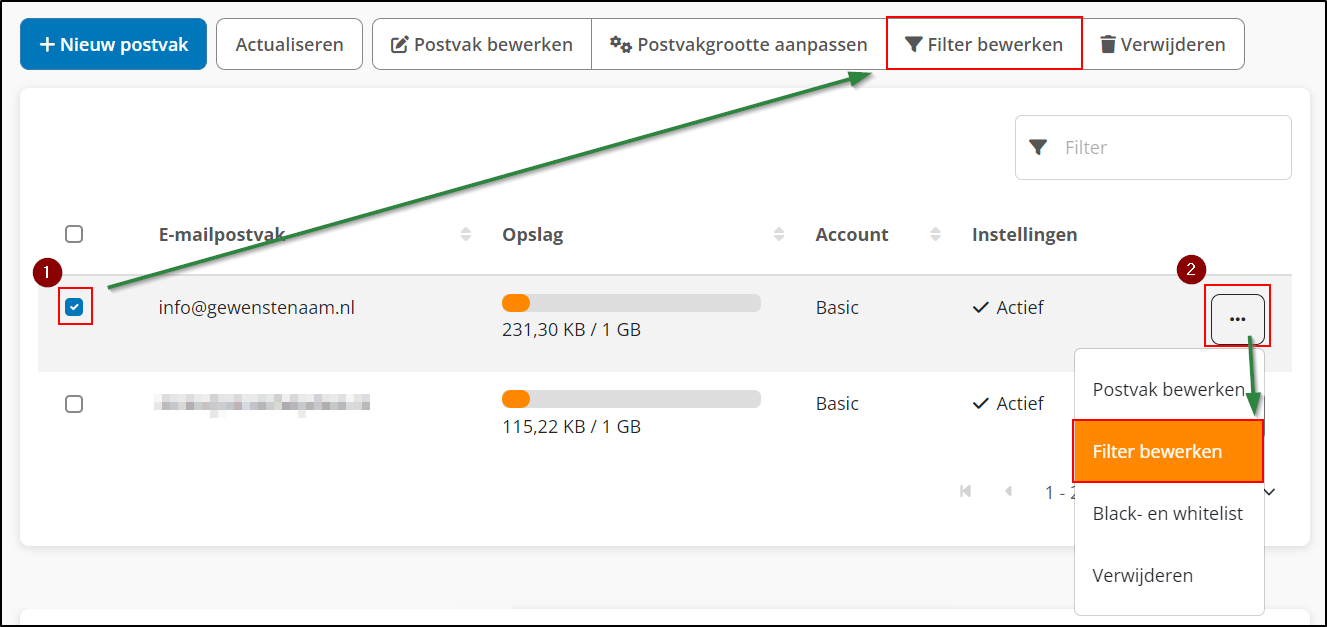Sort by Account column arrows

(x=935, y=234)
